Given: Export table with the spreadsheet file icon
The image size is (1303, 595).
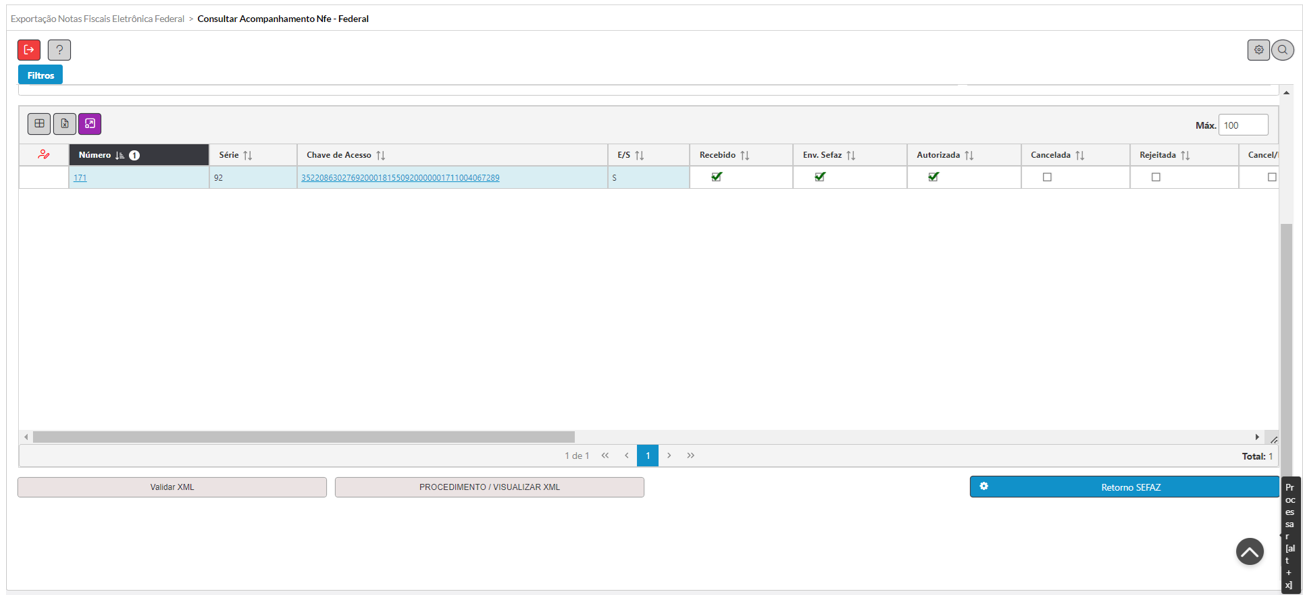Looking at the screenshot, I should [64, 124].
